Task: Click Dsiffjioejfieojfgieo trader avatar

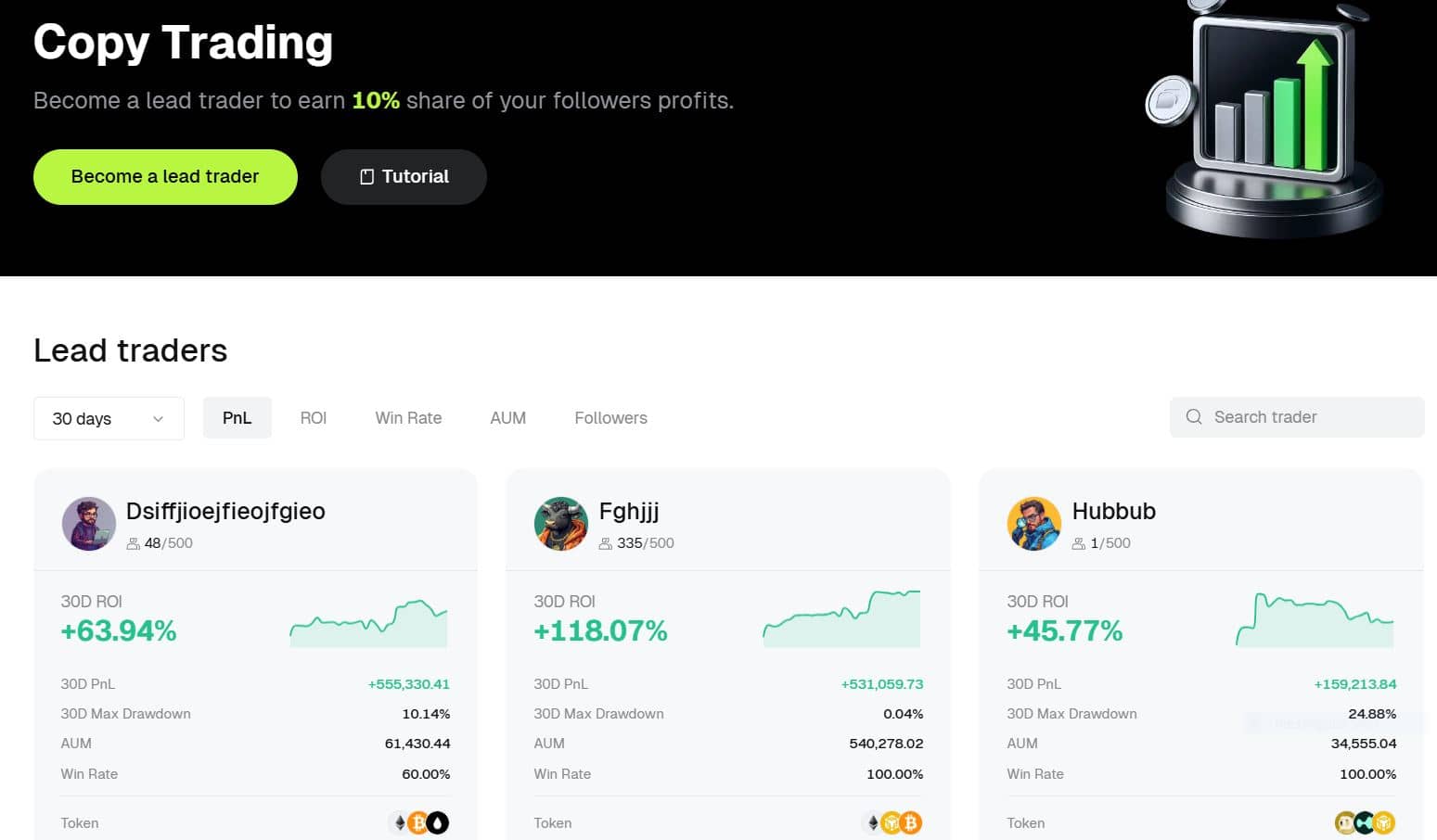Action: pyautogui.click(x=89, y=524)
